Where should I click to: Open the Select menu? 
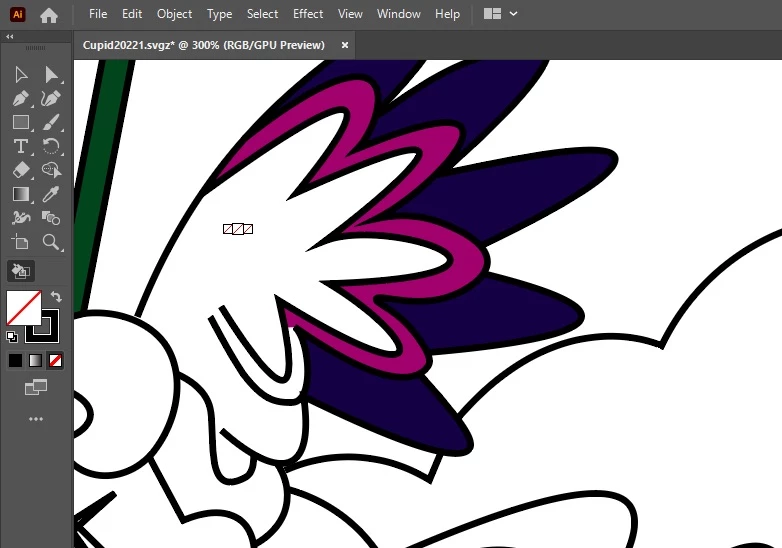click(x=262, y=14)
